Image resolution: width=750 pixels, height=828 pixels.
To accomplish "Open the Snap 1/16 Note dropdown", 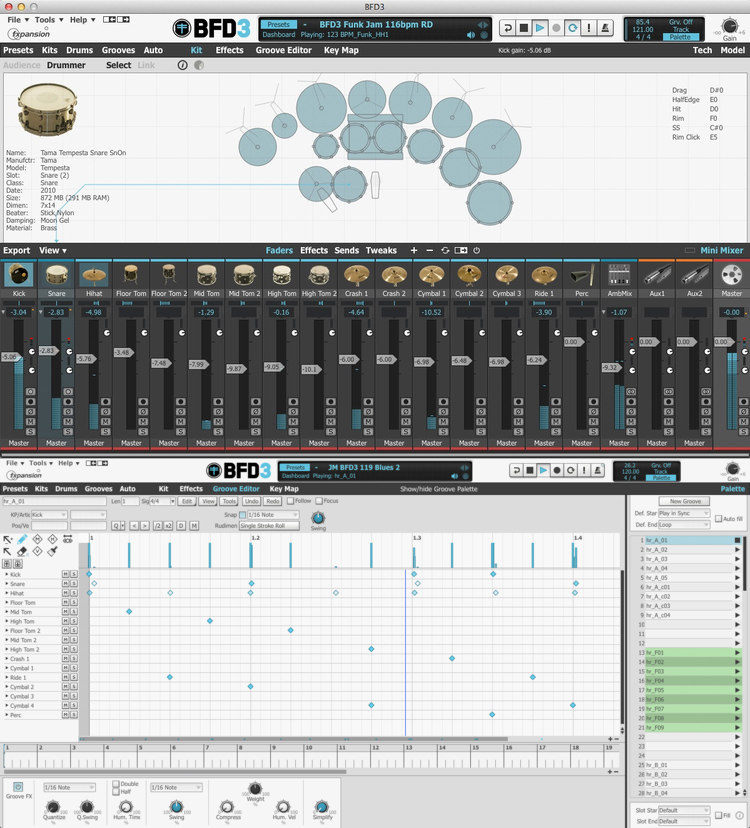I will (273, 515).
